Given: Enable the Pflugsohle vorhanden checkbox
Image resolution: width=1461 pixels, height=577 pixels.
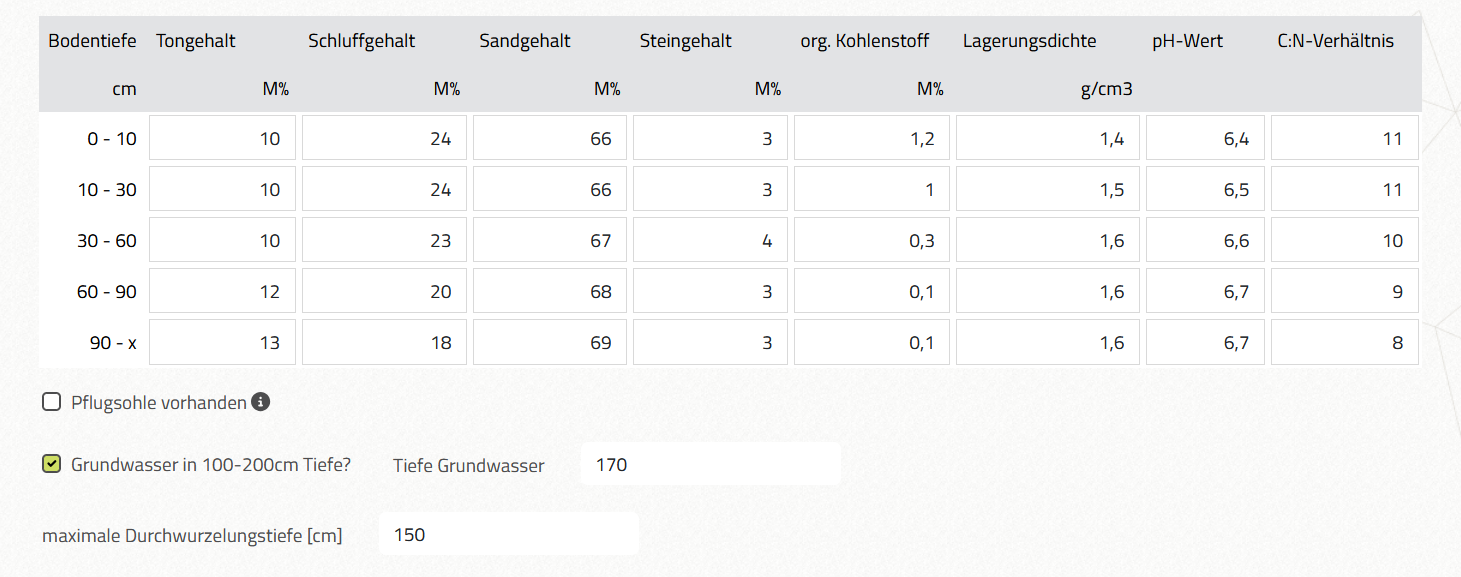Looking at the screenshot, I should 51,402.
